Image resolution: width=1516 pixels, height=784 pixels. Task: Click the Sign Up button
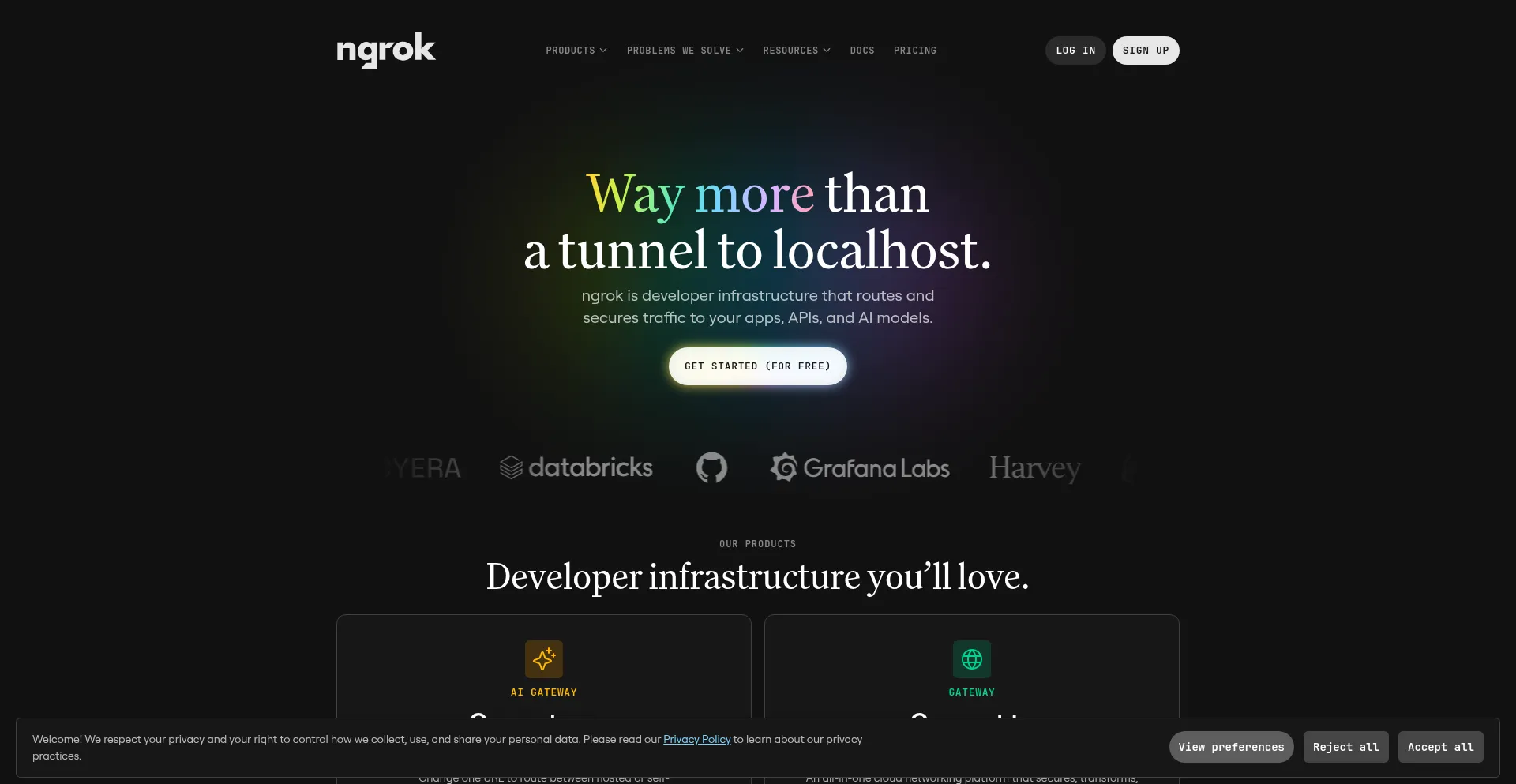pyautogui.click(x=1146, y=51)
